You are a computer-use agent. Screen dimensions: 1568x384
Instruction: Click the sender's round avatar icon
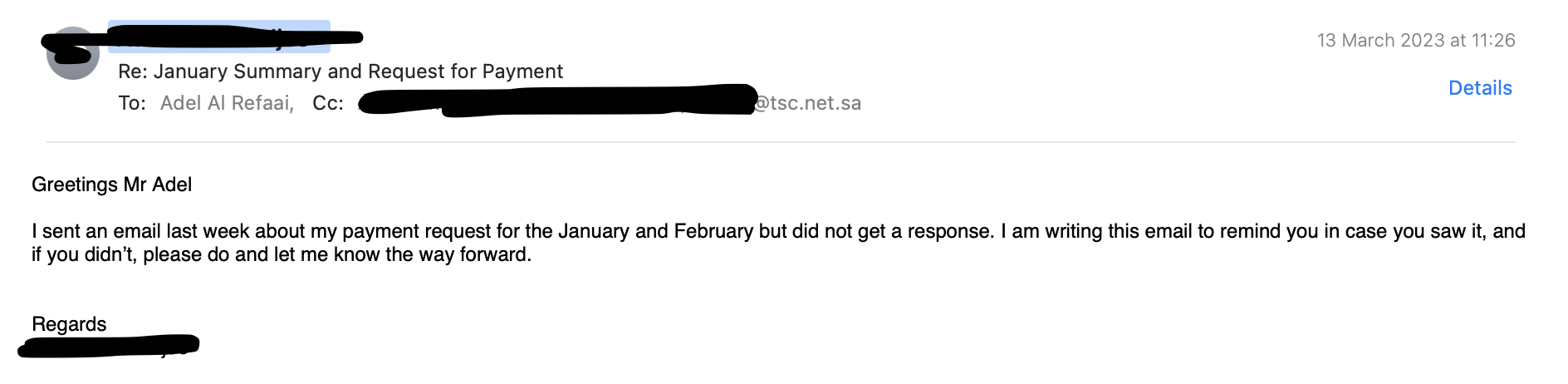(x=73, y=53)
